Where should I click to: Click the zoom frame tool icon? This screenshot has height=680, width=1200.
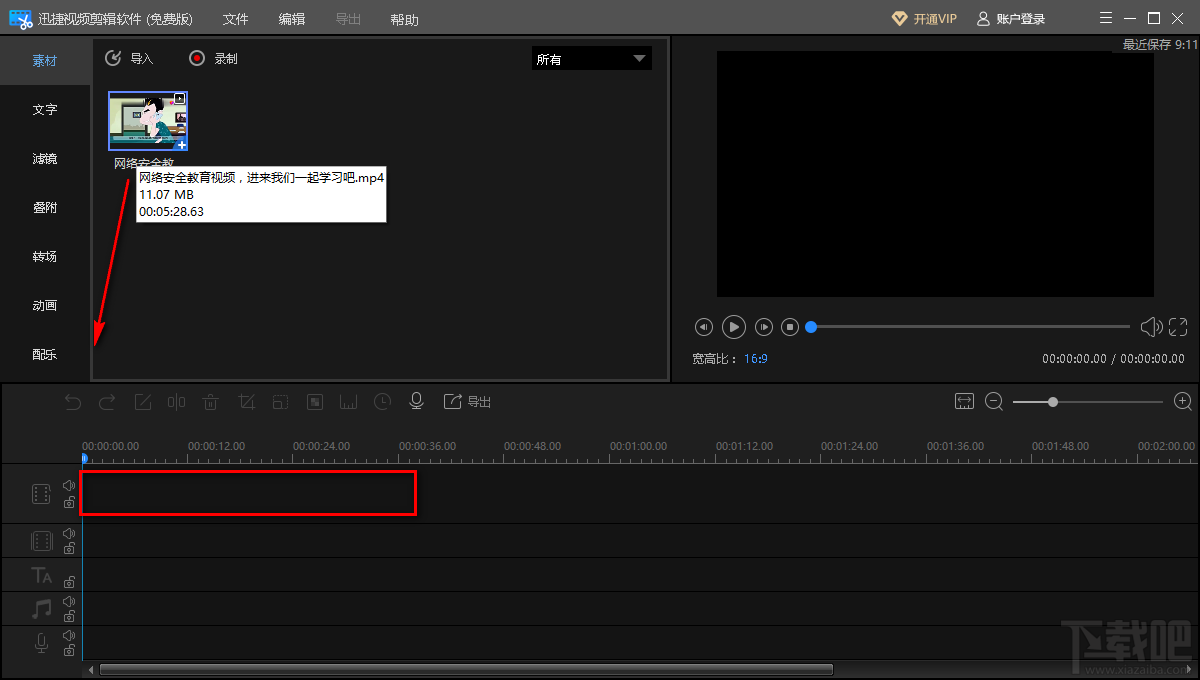tap(280, 402)
